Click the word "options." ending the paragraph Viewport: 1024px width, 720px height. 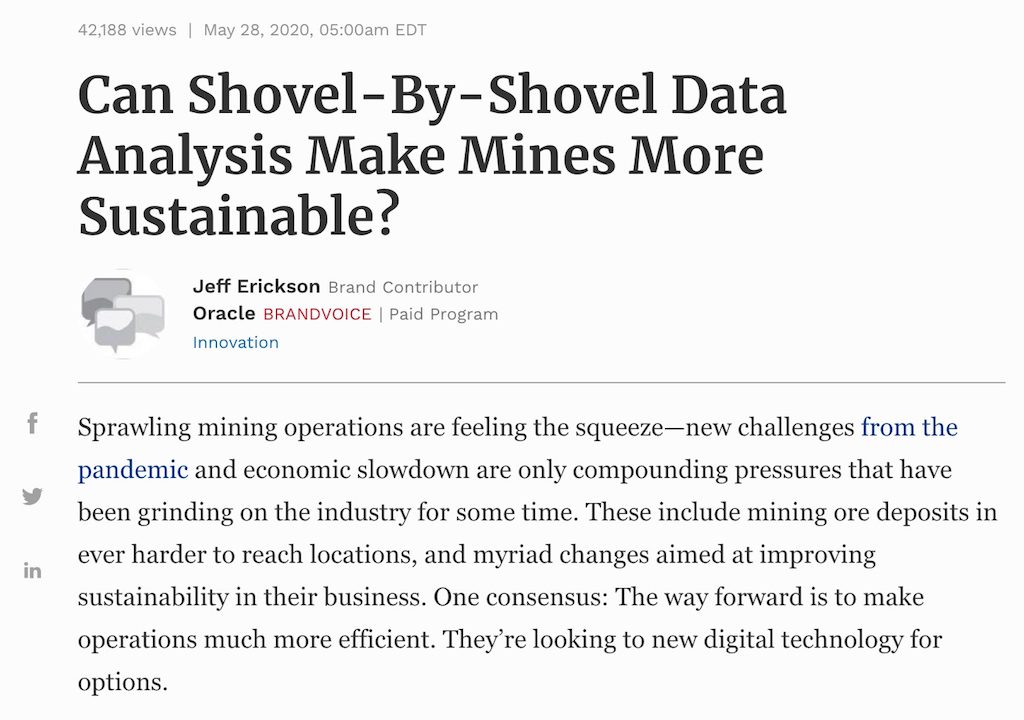click(x=123, y=683)
